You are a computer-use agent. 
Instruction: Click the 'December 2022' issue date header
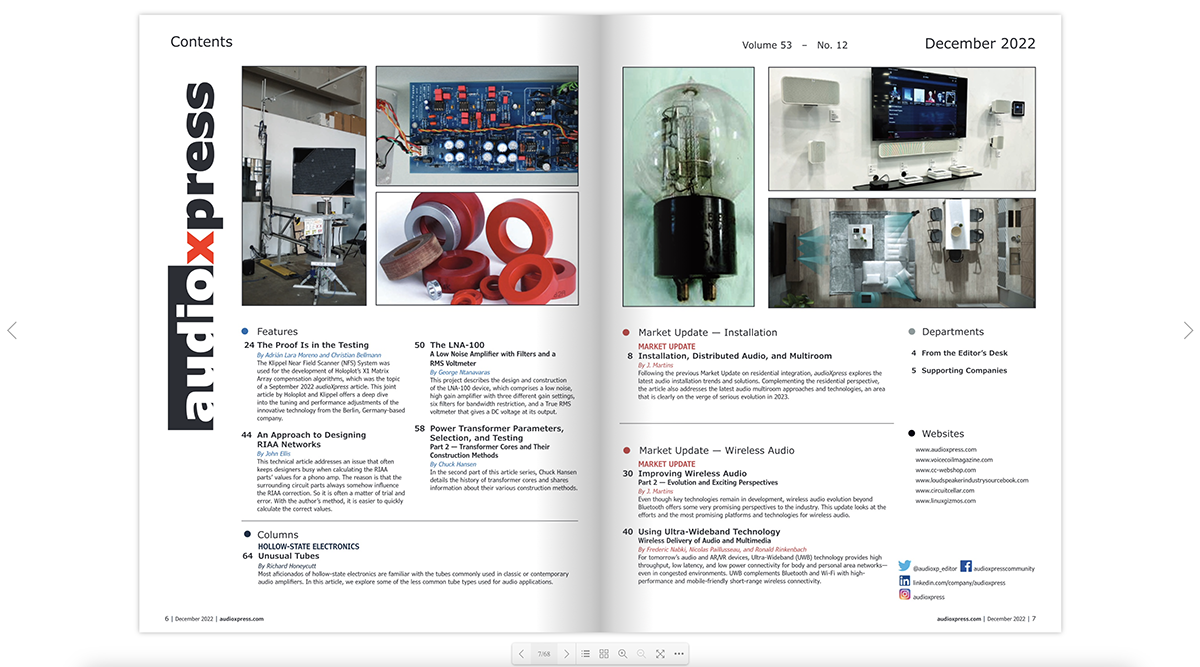tap(980, 44)
